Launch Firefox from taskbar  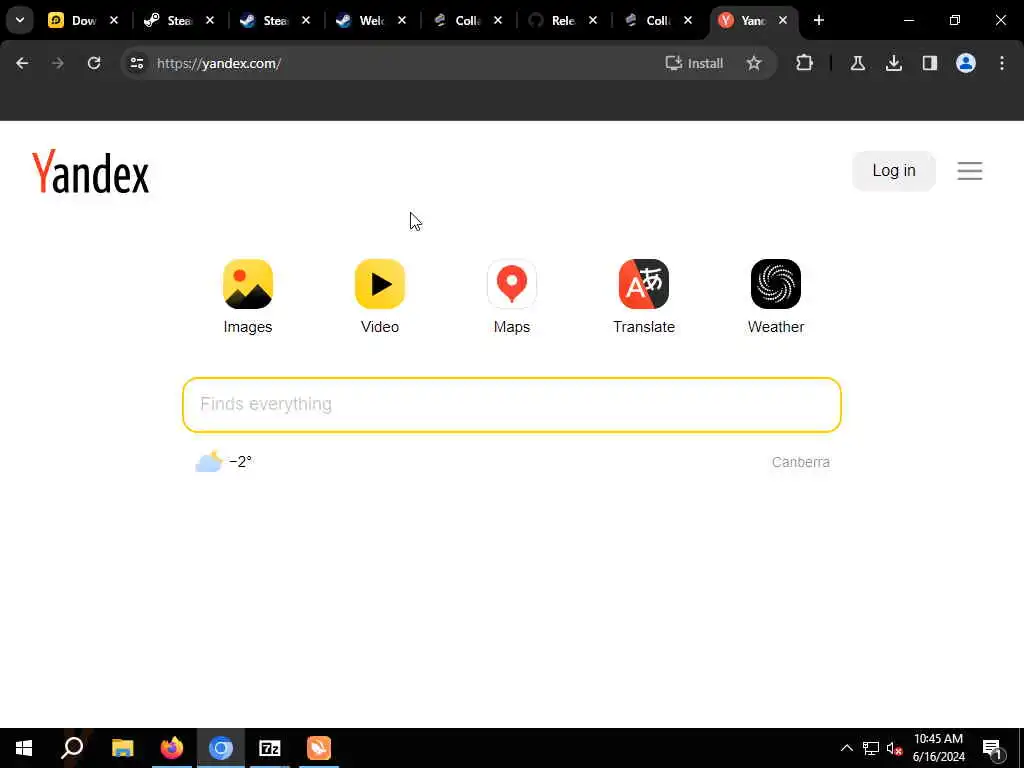point(172,748)
